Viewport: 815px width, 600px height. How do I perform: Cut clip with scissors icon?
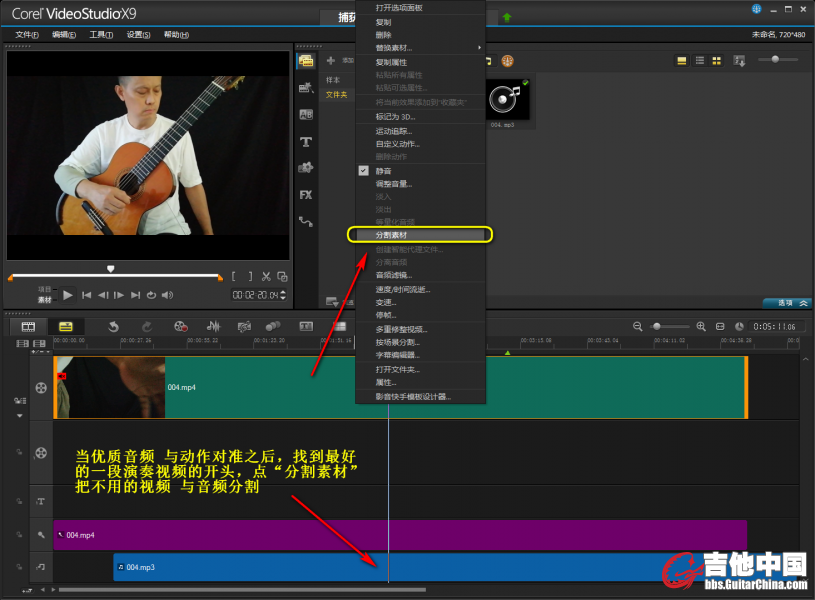coord(266,277)
